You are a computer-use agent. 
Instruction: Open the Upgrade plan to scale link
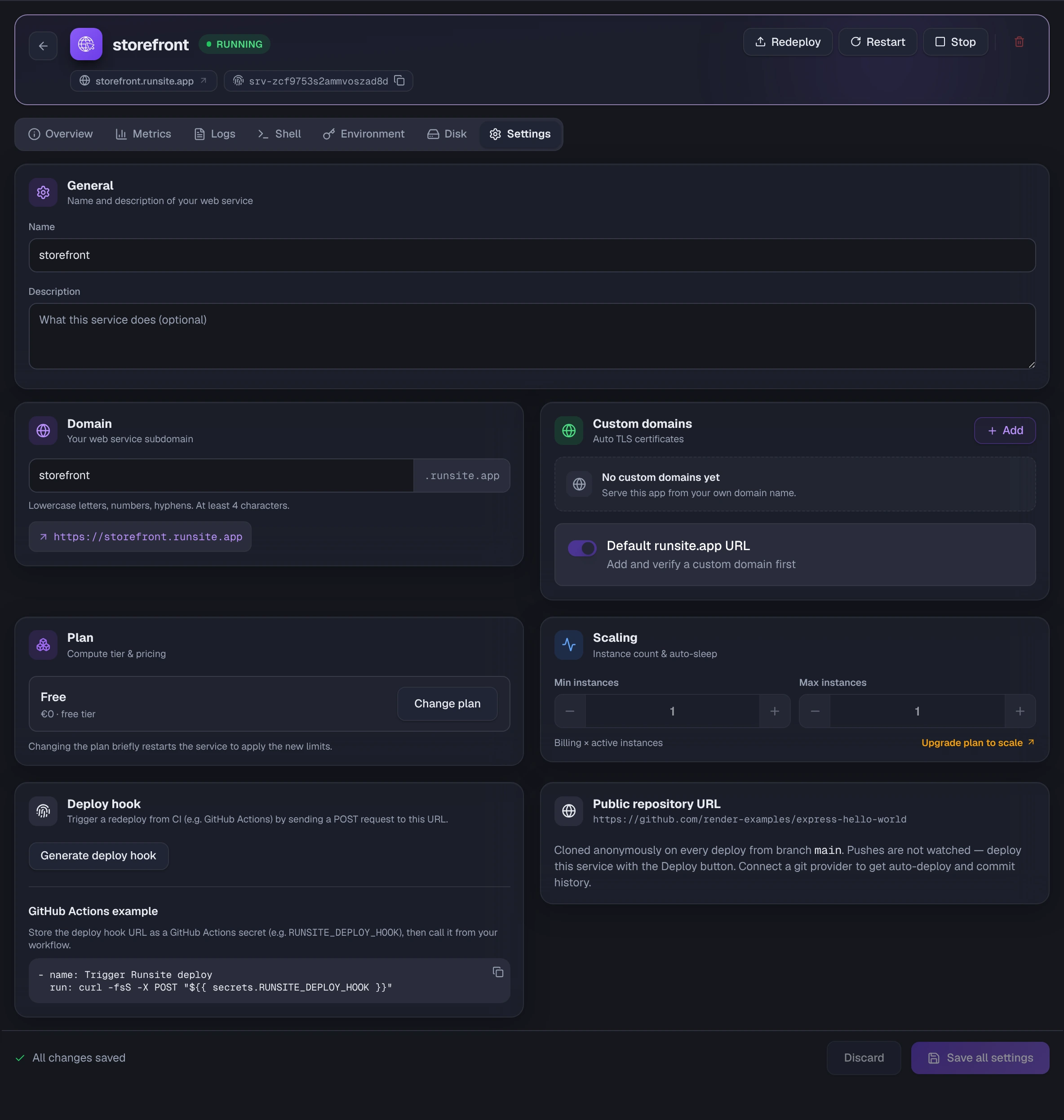(978, 742)
